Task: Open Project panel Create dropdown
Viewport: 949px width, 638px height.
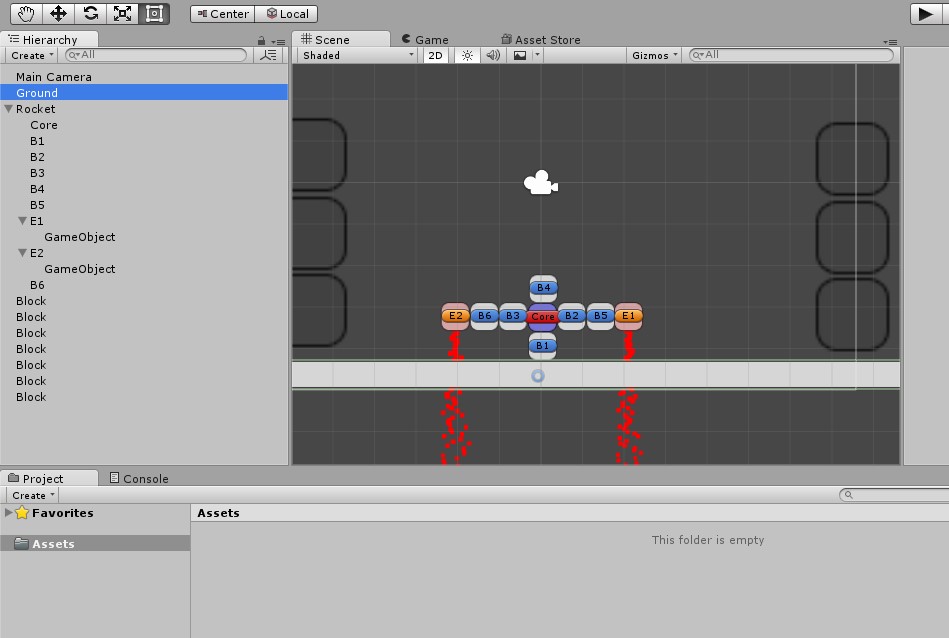Action: click(x=33, y=495)
